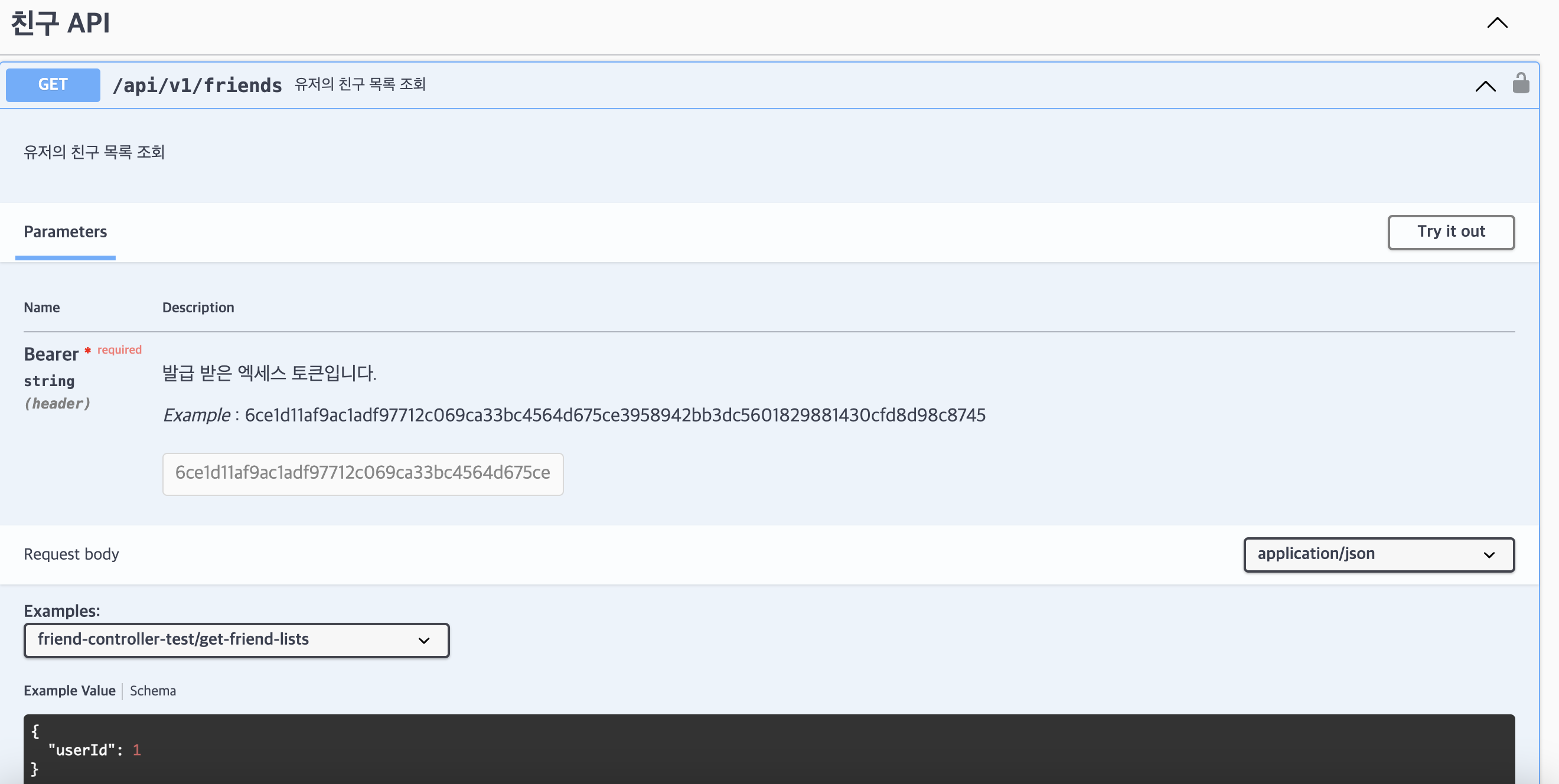Click the Bearer token input field
The image size is (1559, 784).
[x=363, y=473]
